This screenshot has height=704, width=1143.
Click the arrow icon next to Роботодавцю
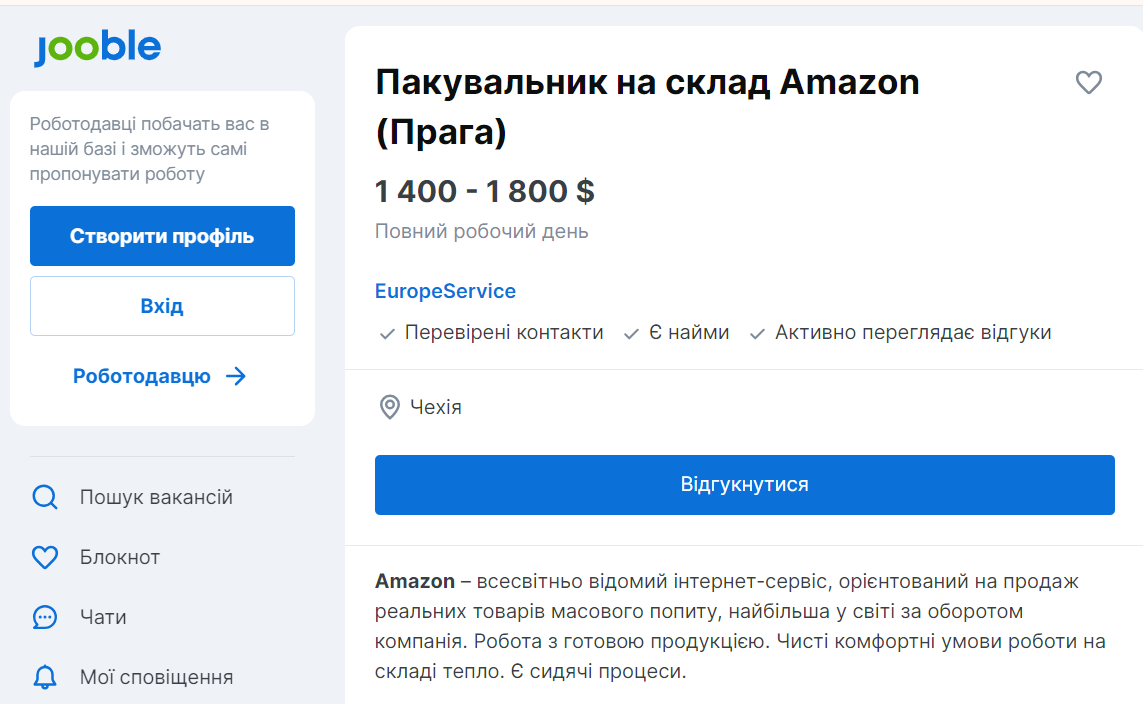237,376
